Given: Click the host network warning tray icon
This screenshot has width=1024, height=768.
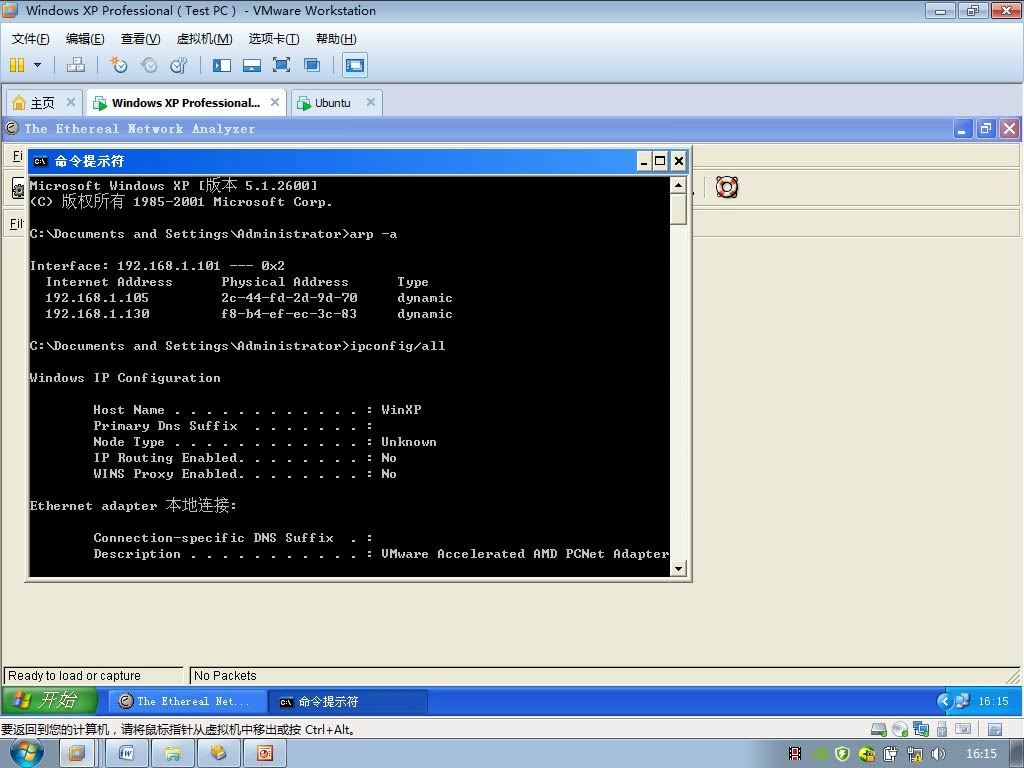Looking at the screenshot, I should click(914, 754).
